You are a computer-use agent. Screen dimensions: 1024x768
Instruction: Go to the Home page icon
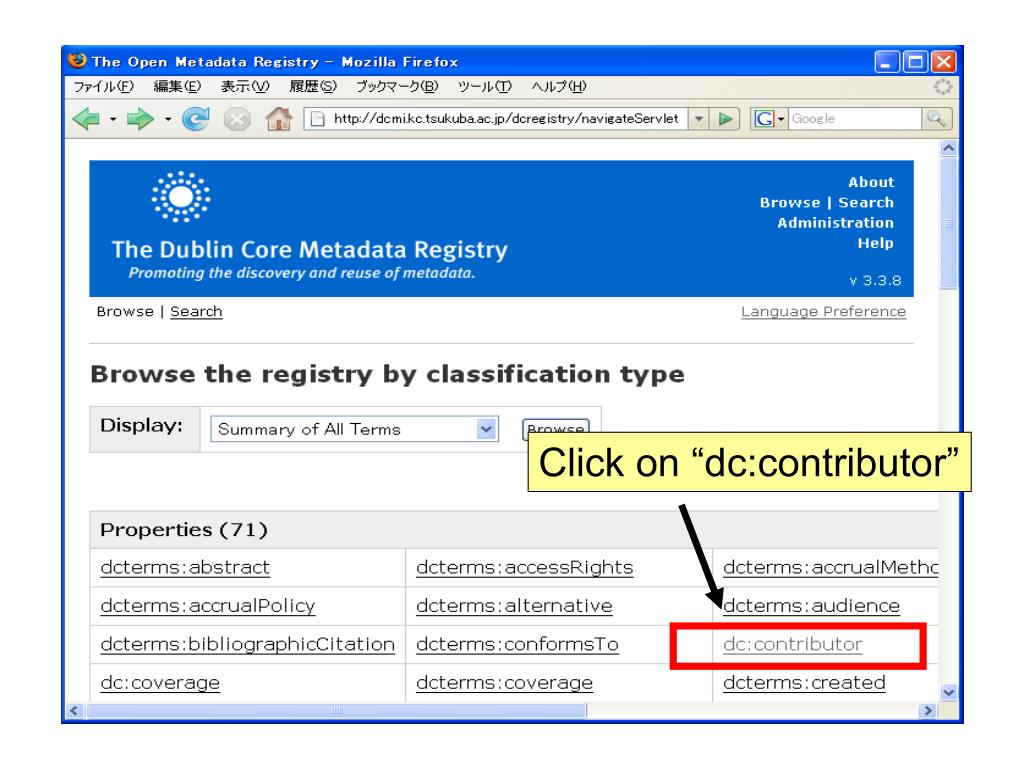pos(279,119)
